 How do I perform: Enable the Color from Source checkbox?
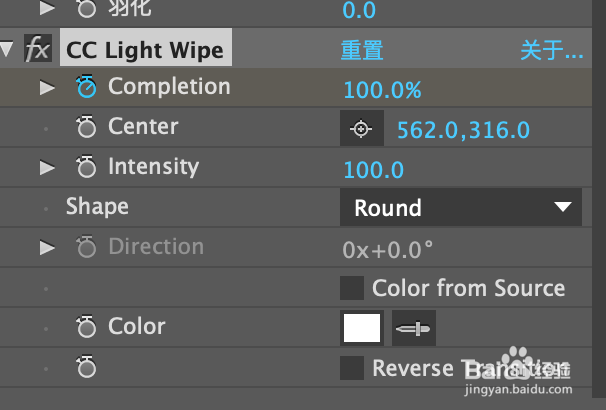(352, 288)
